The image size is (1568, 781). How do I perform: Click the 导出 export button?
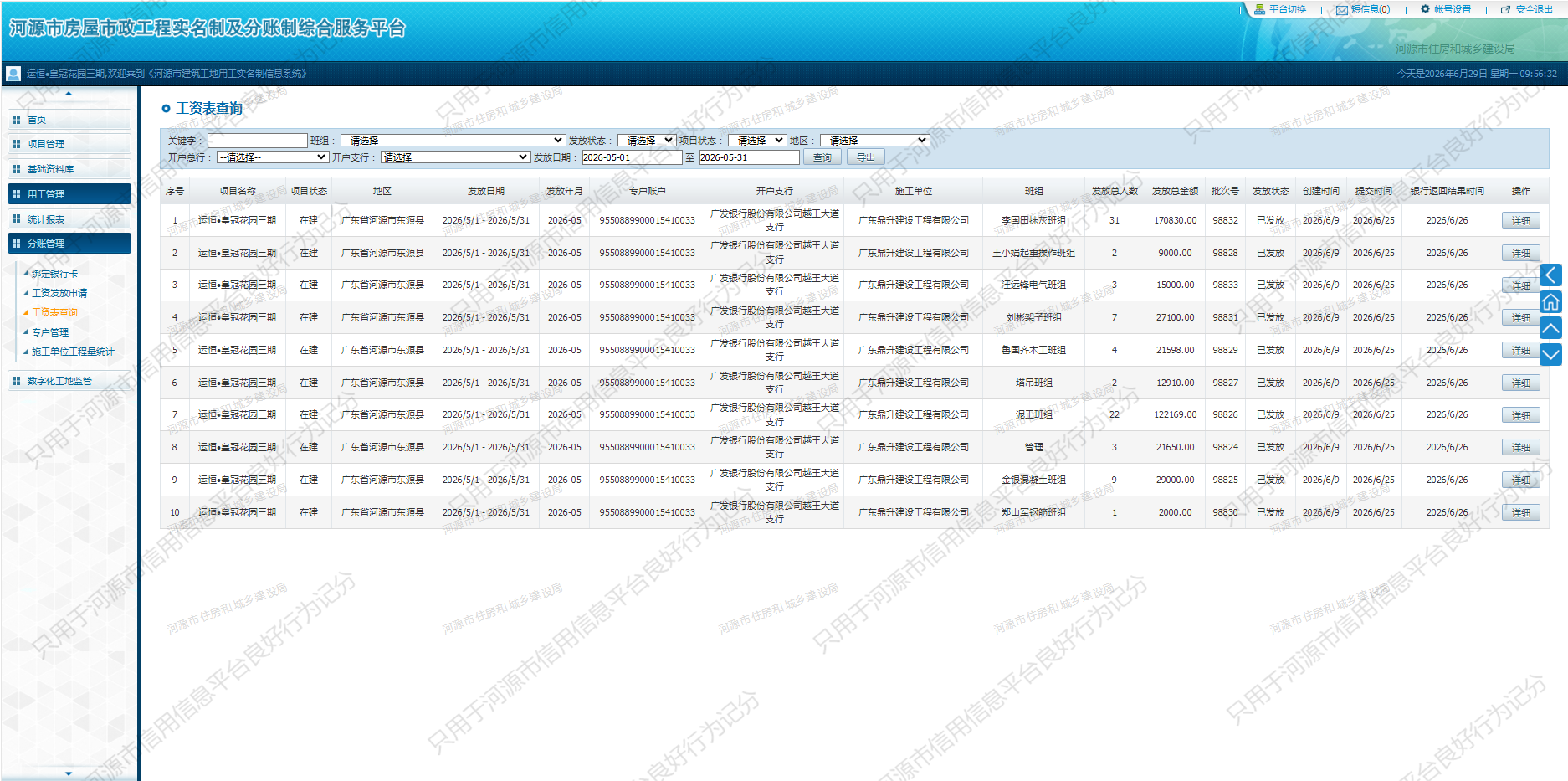pyautogui.click(x=866, y=157)
